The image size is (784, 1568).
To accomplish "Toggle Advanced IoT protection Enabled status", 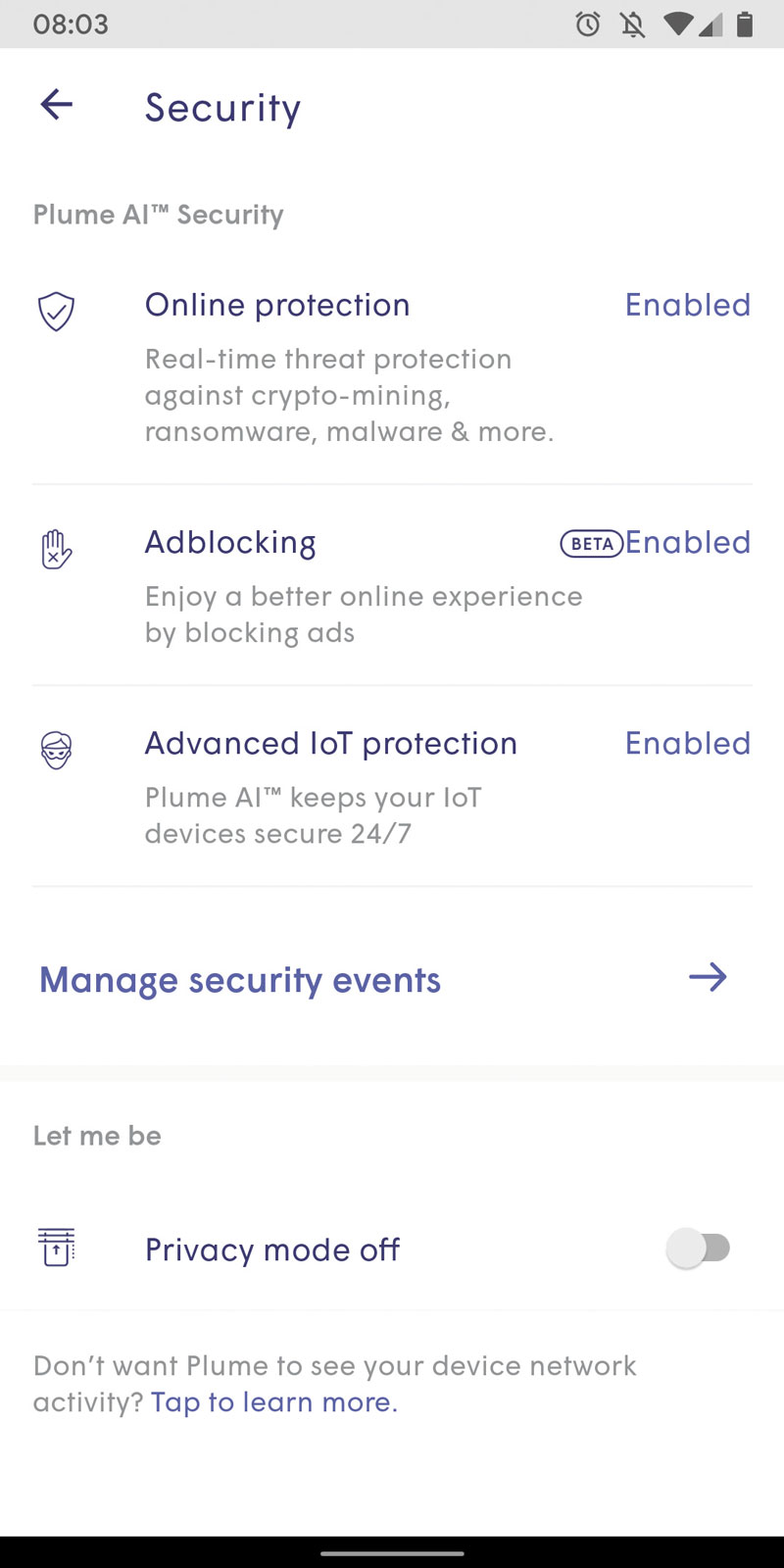I will click(688, 743).
